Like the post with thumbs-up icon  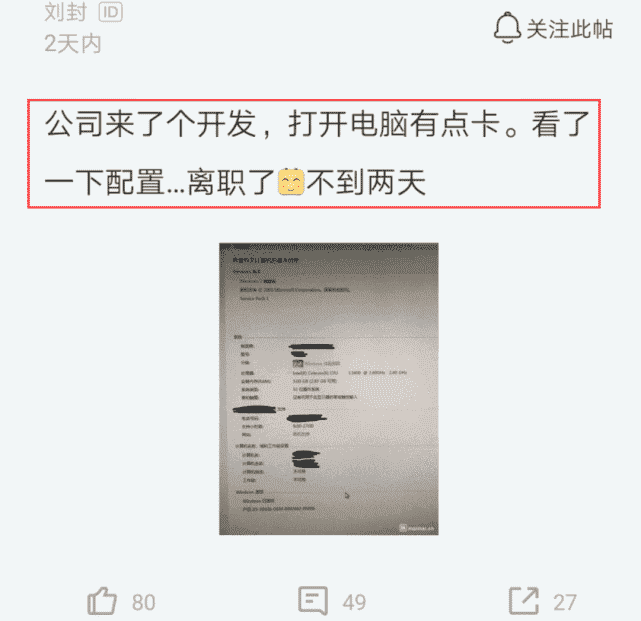tap(102, 601)
